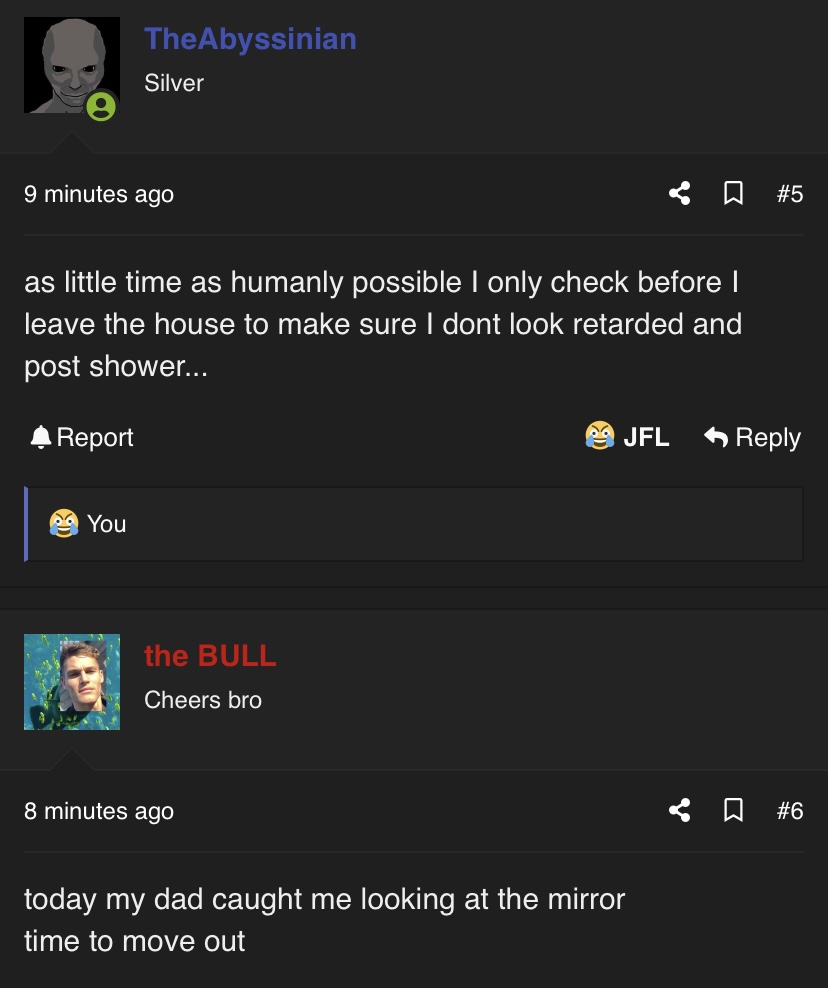Open the reactions list showing You

pyautogui.click(x=413, y=524)
